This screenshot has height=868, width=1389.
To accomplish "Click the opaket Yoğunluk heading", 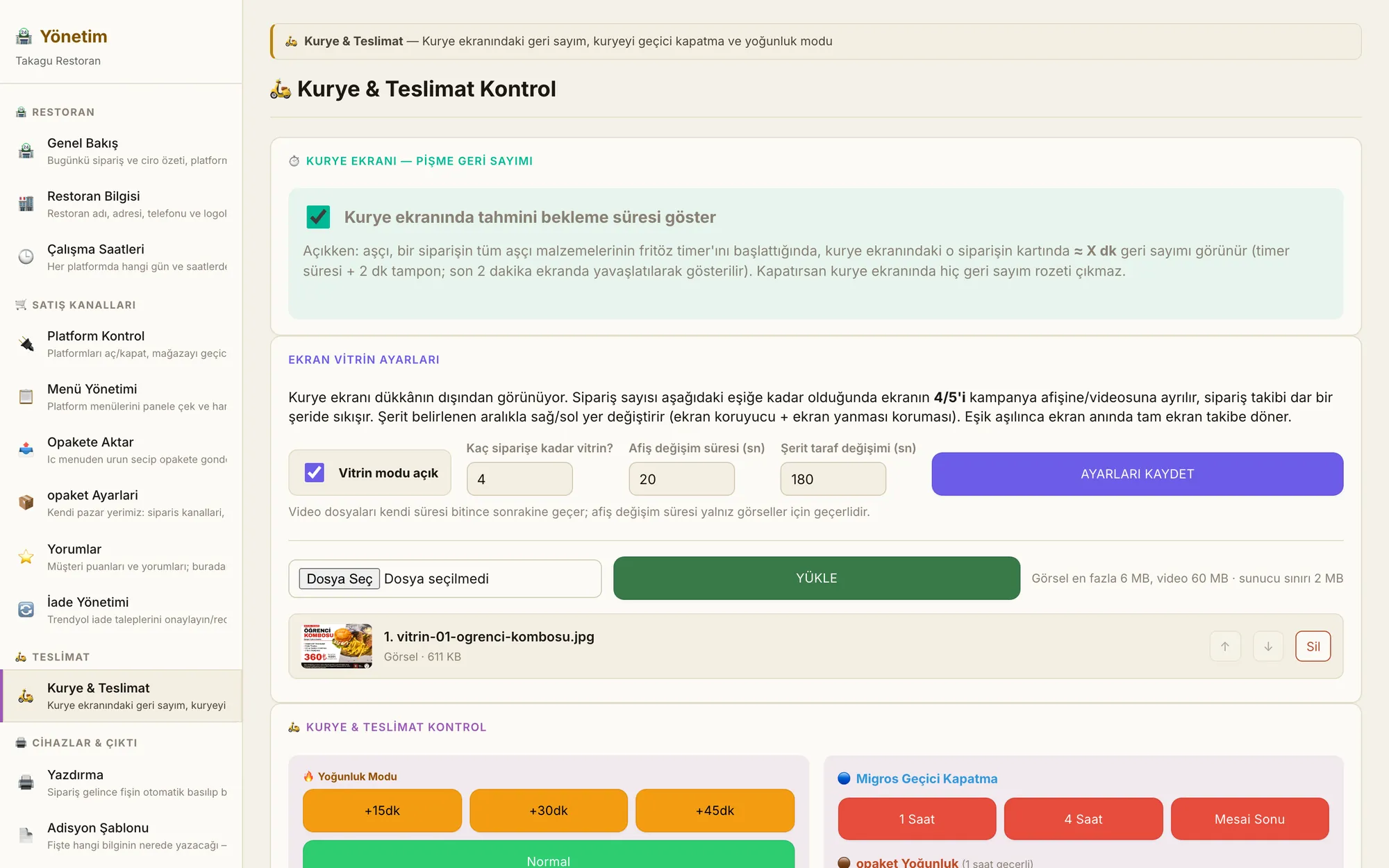I will 907,862.
